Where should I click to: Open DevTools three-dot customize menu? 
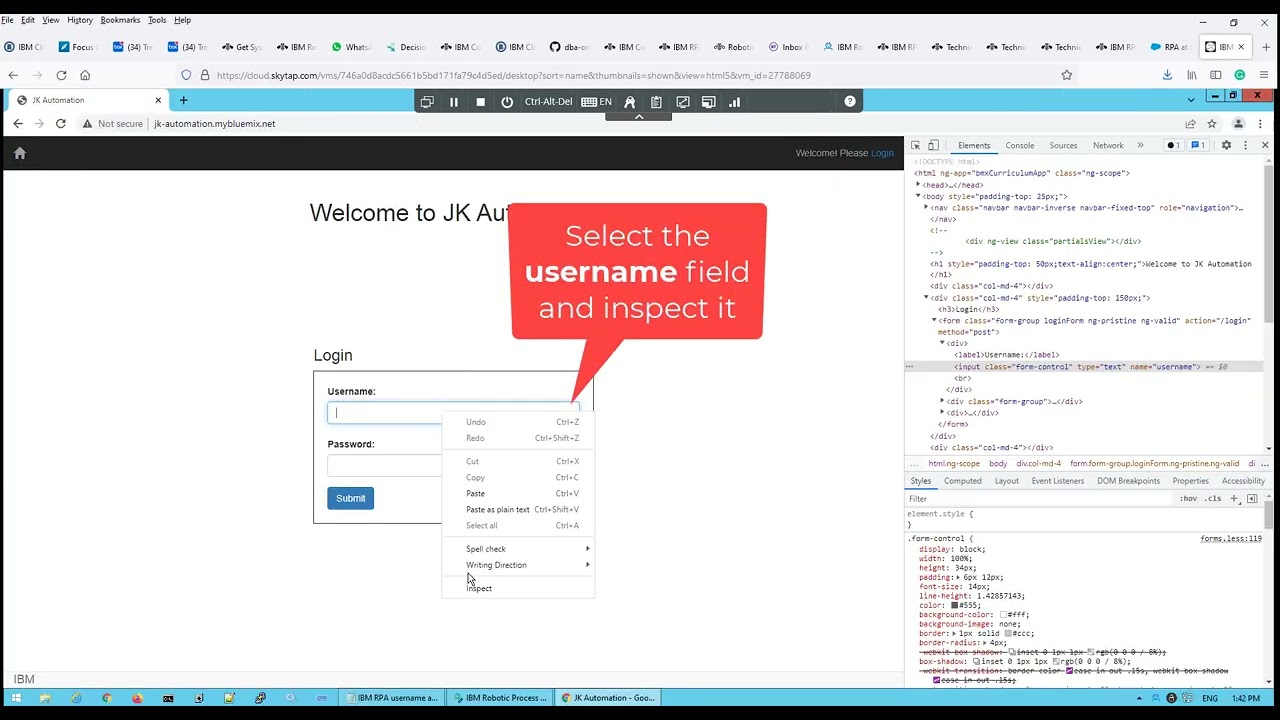point(1245,145)
